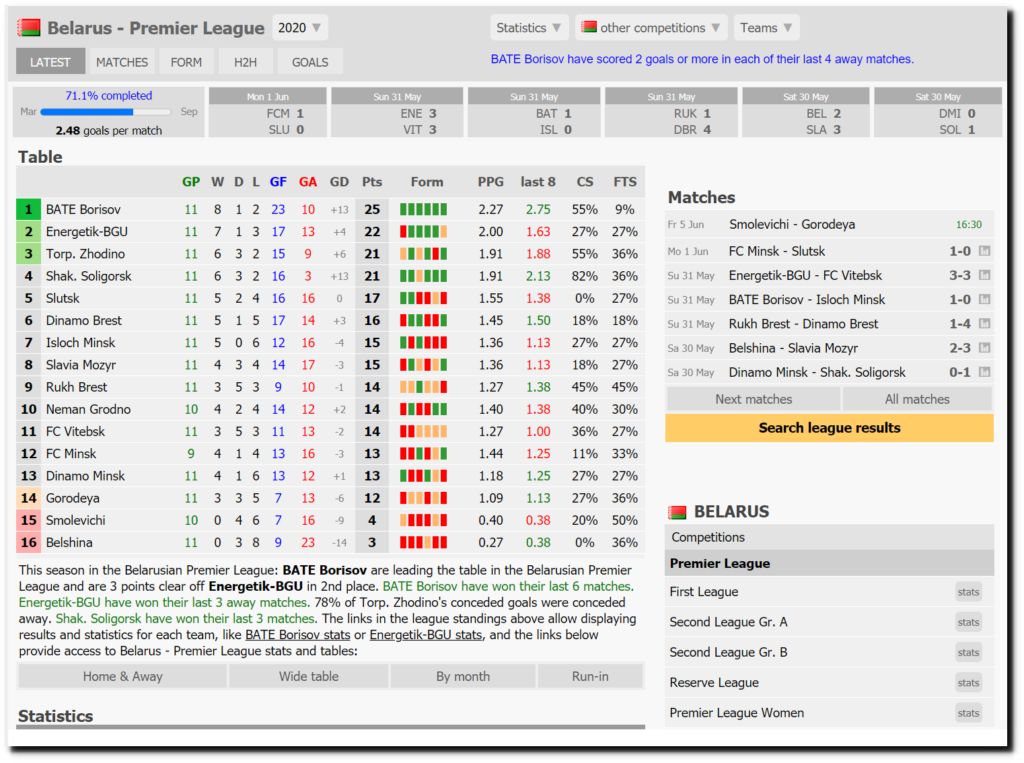Viewport: 1024px width, 763px height.
Task: Expand the Statistics dropdown menu
Action: click(530, 28)
